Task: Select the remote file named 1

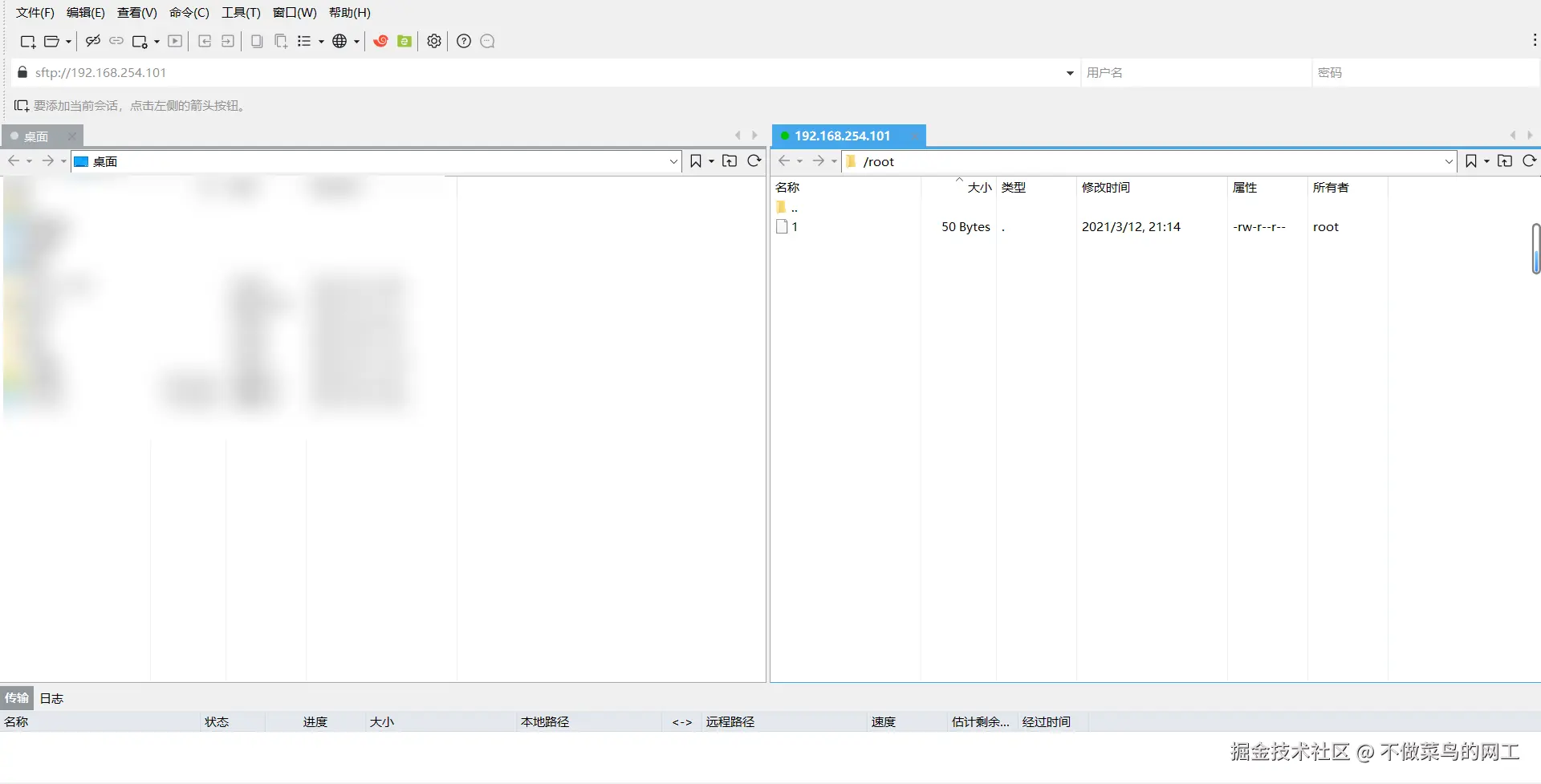Action: pos(1080,227)
